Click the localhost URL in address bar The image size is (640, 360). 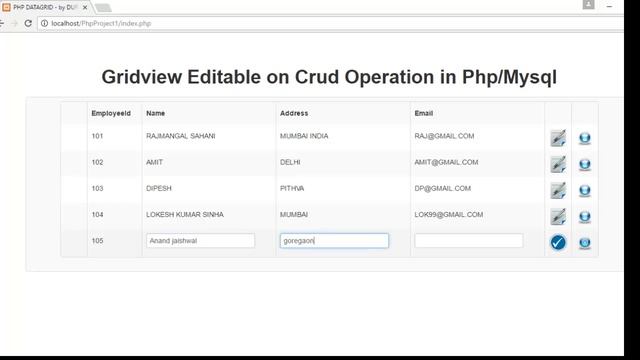tap(101, 23)
